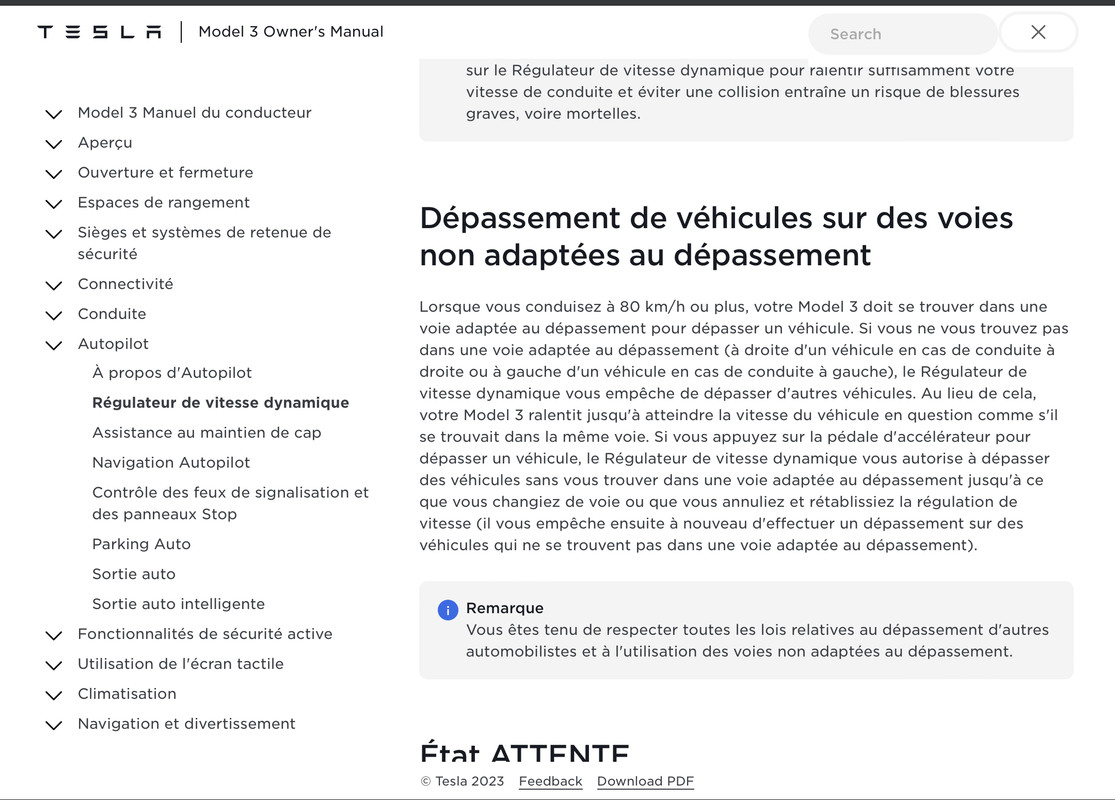The image size is (1115, 800).
Task: Expand Sièges et systèmes de retenue chevron
Action: click(53, 233)
